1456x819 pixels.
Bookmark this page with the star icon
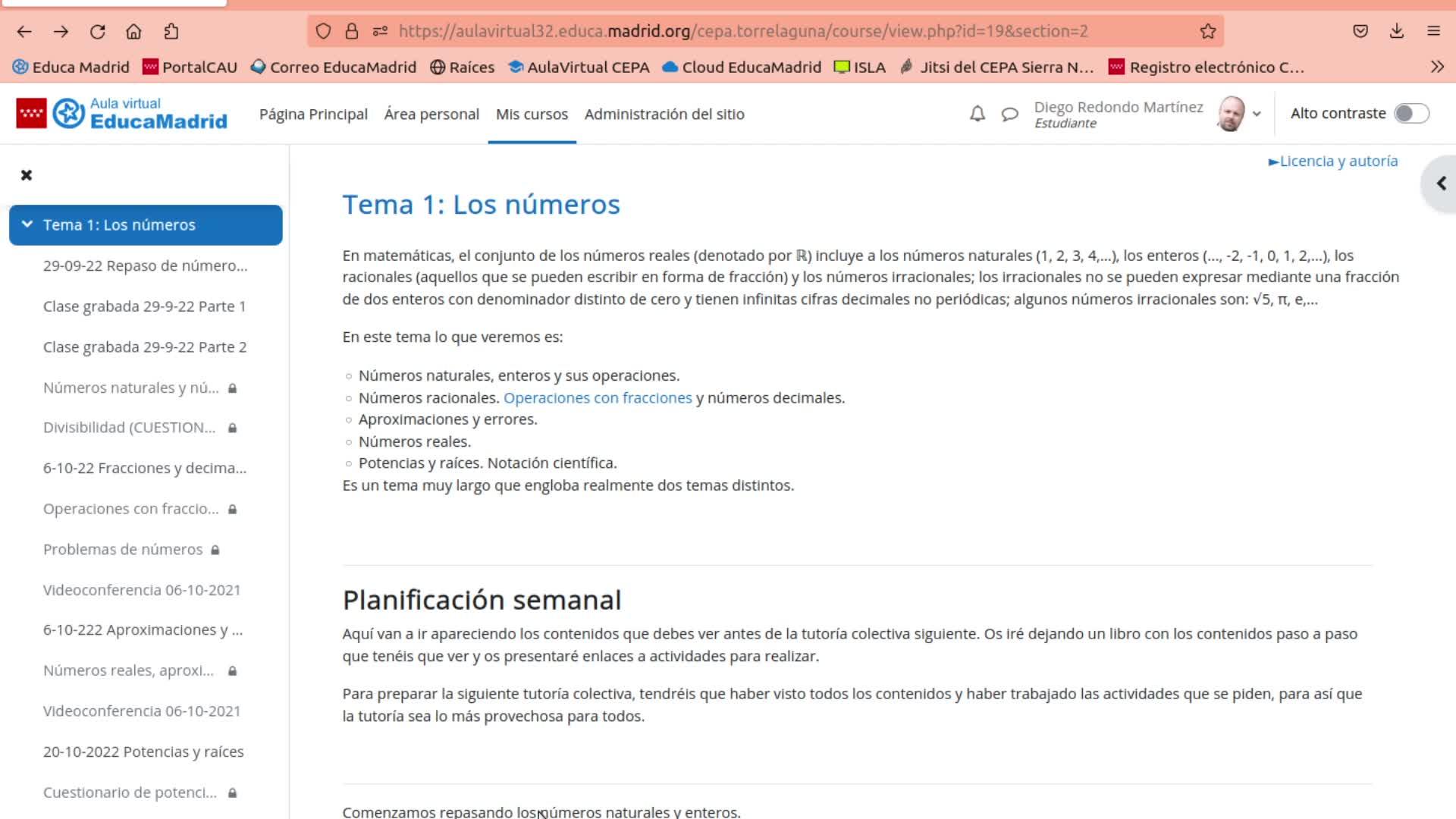[x=1207, y=31]
